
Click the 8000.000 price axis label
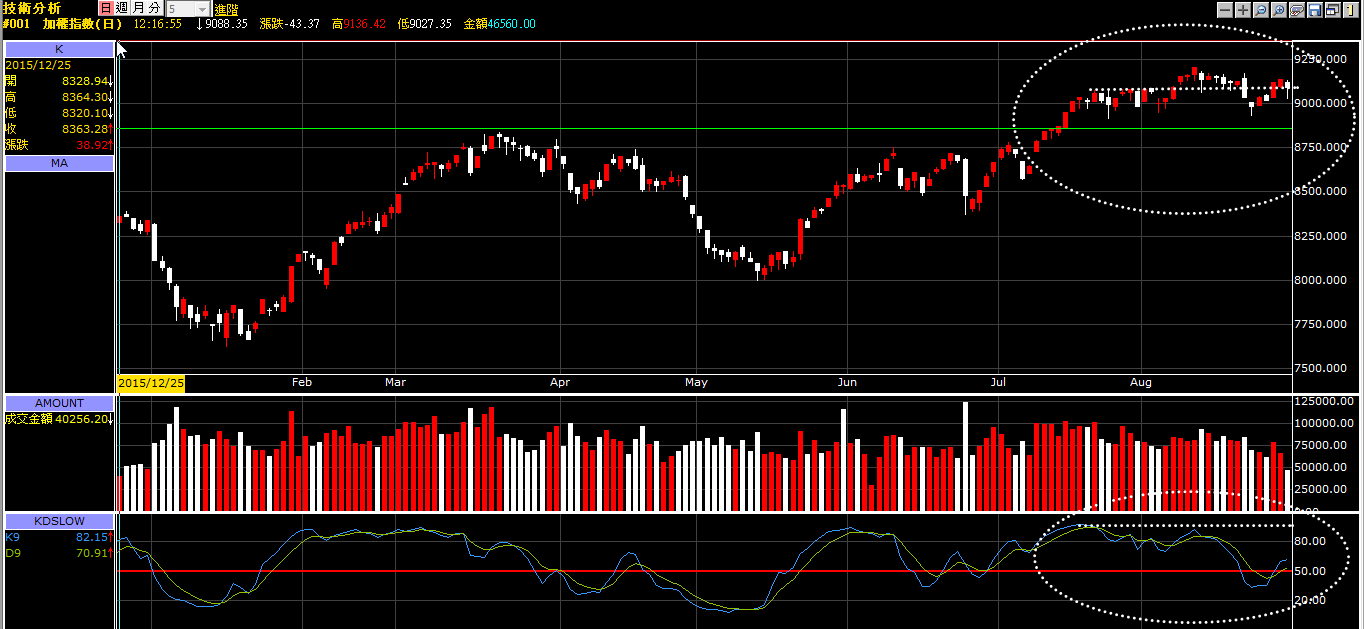coord(1322,281)
